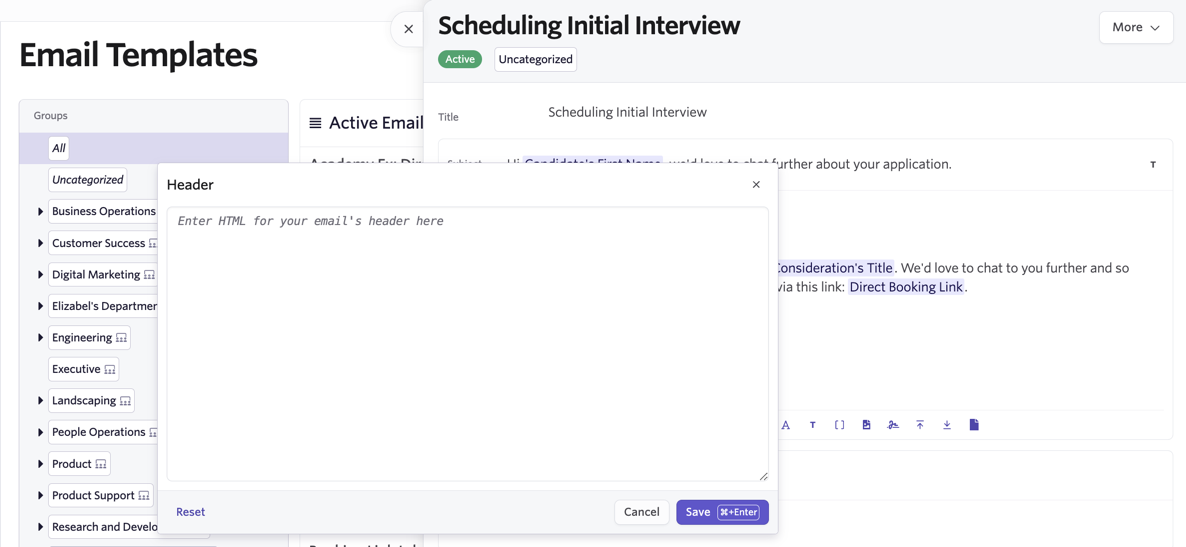
Task: Focus the header HTML text area
Action: pyautogui.click(x=467, y=344)
